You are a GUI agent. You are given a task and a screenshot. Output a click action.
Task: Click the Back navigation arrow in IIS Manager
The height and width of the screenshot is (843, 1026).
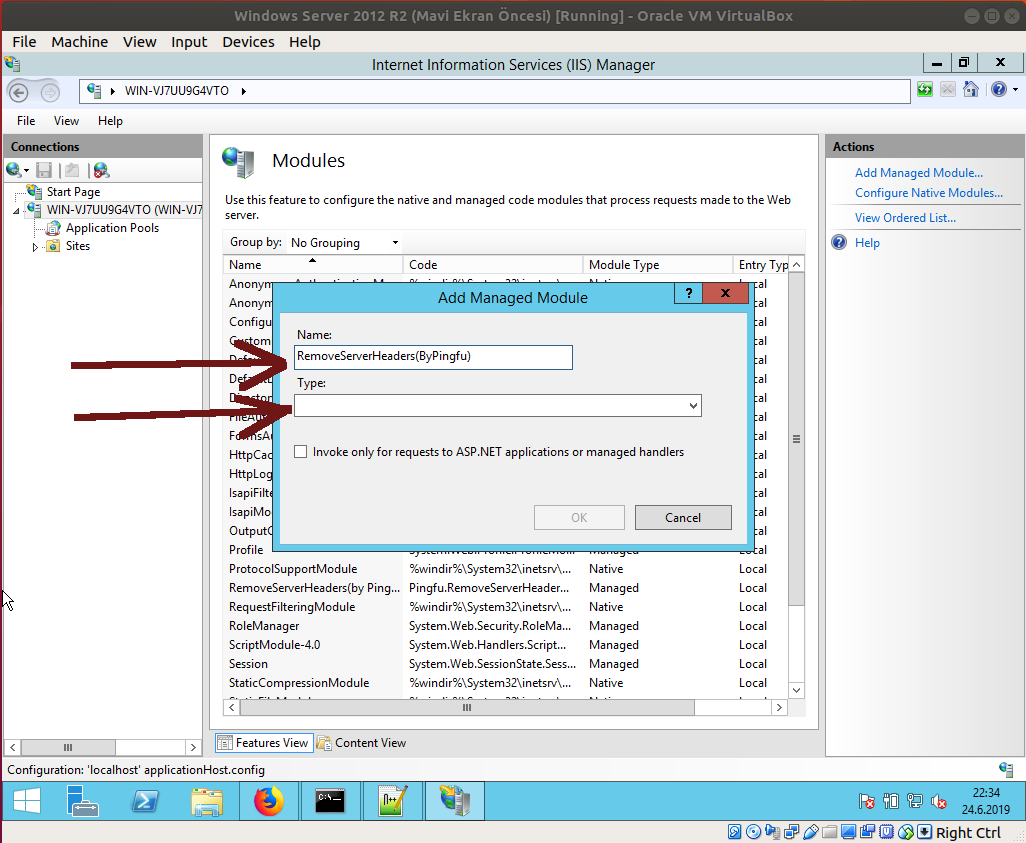[x=19, y=92]
